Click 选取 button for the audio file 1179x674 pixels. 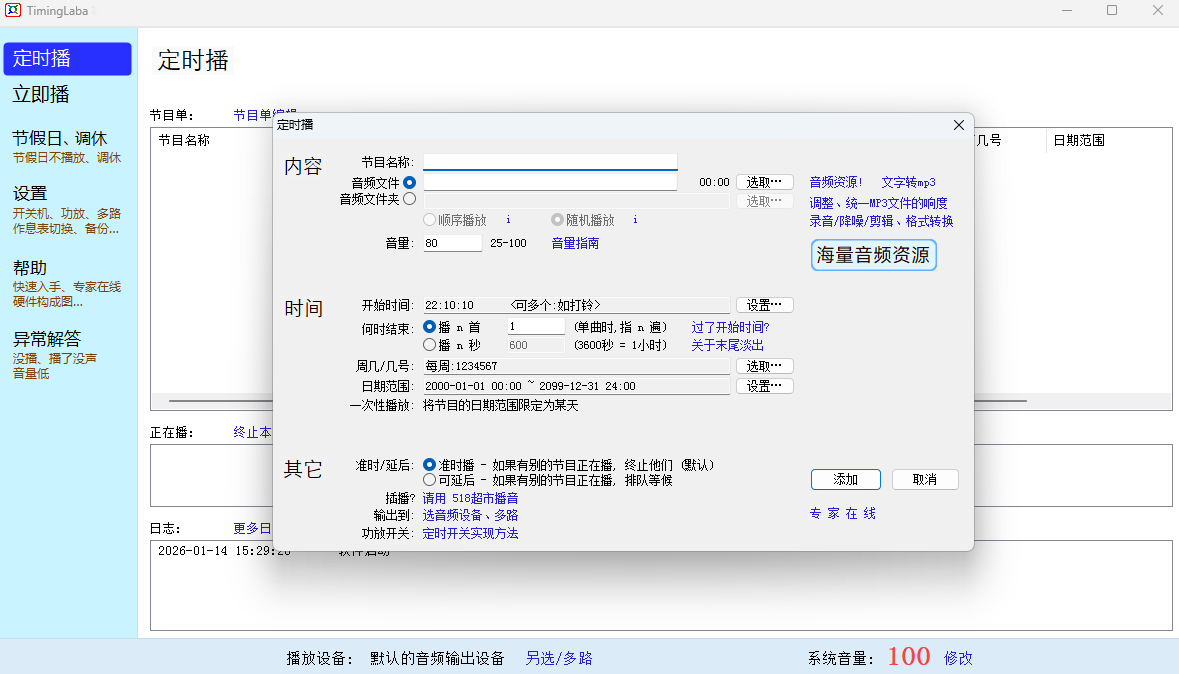pyautogui.click(x=765, y=182)
